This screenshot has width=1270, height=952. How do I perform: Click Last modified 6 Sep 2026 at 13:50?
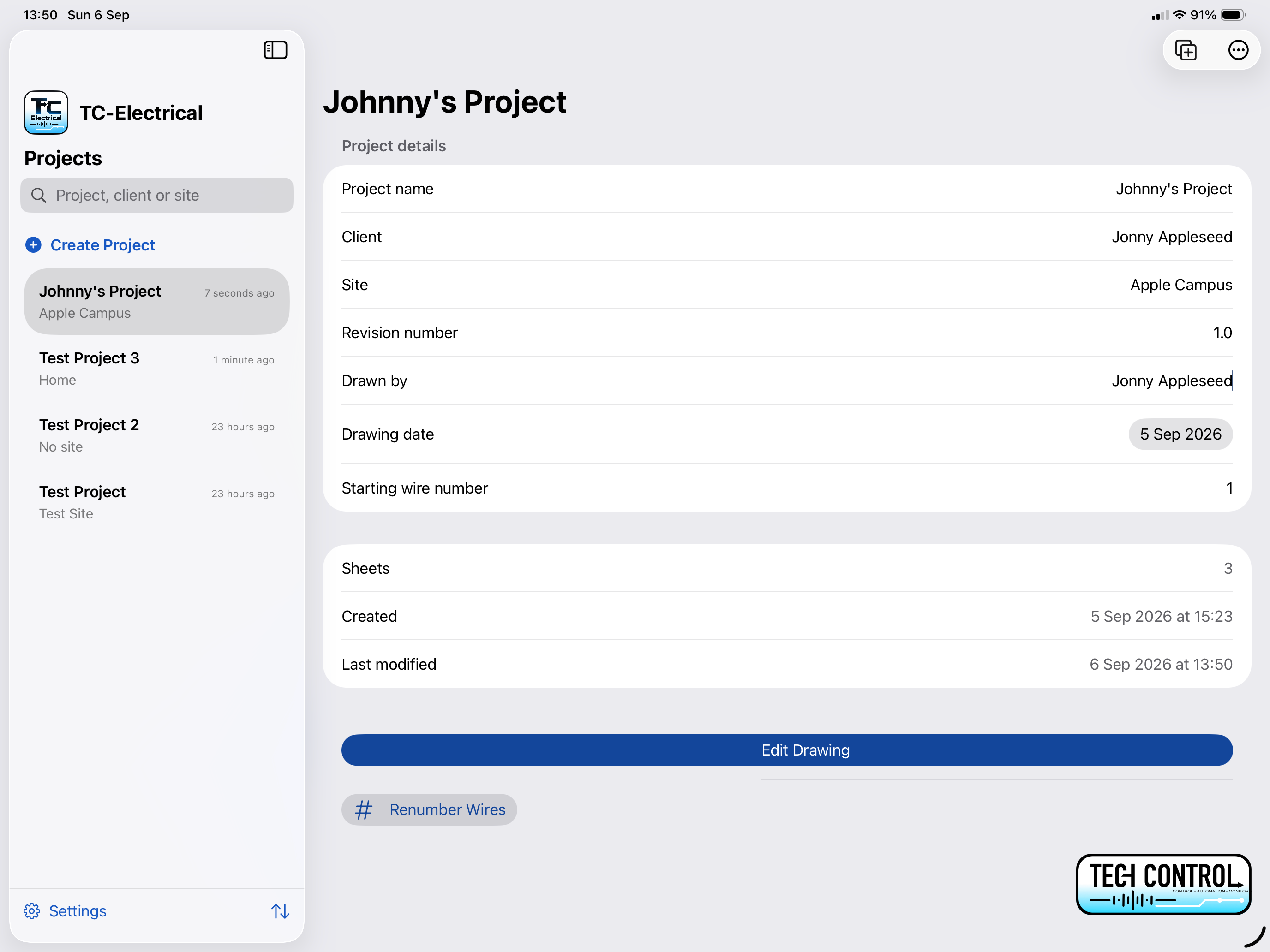pos(1160,664)
